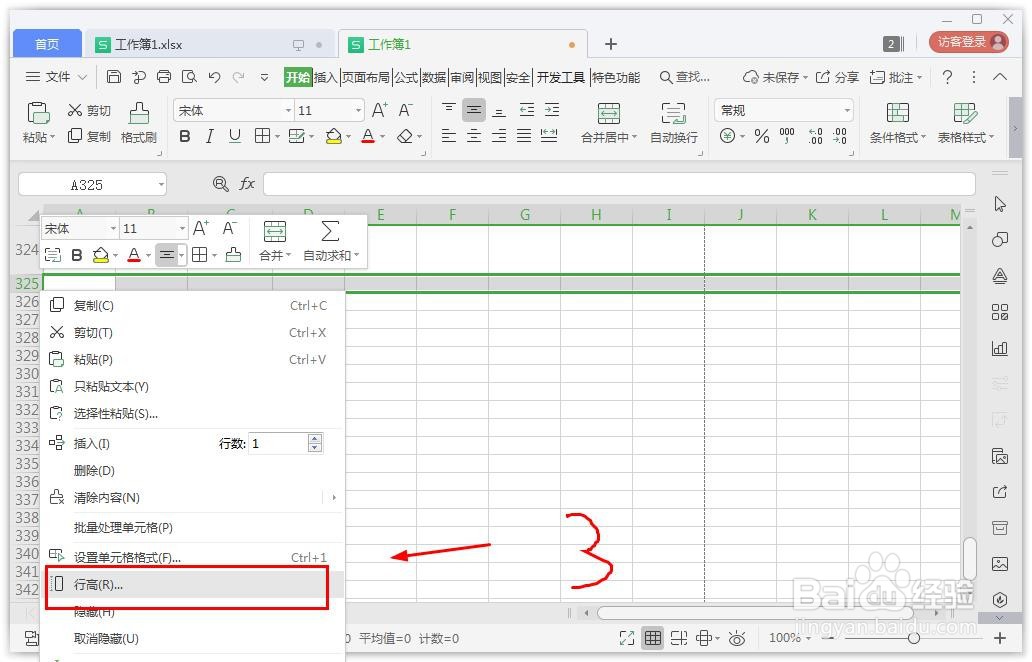Click the mini toolbar font color icon

pos(134,255)
